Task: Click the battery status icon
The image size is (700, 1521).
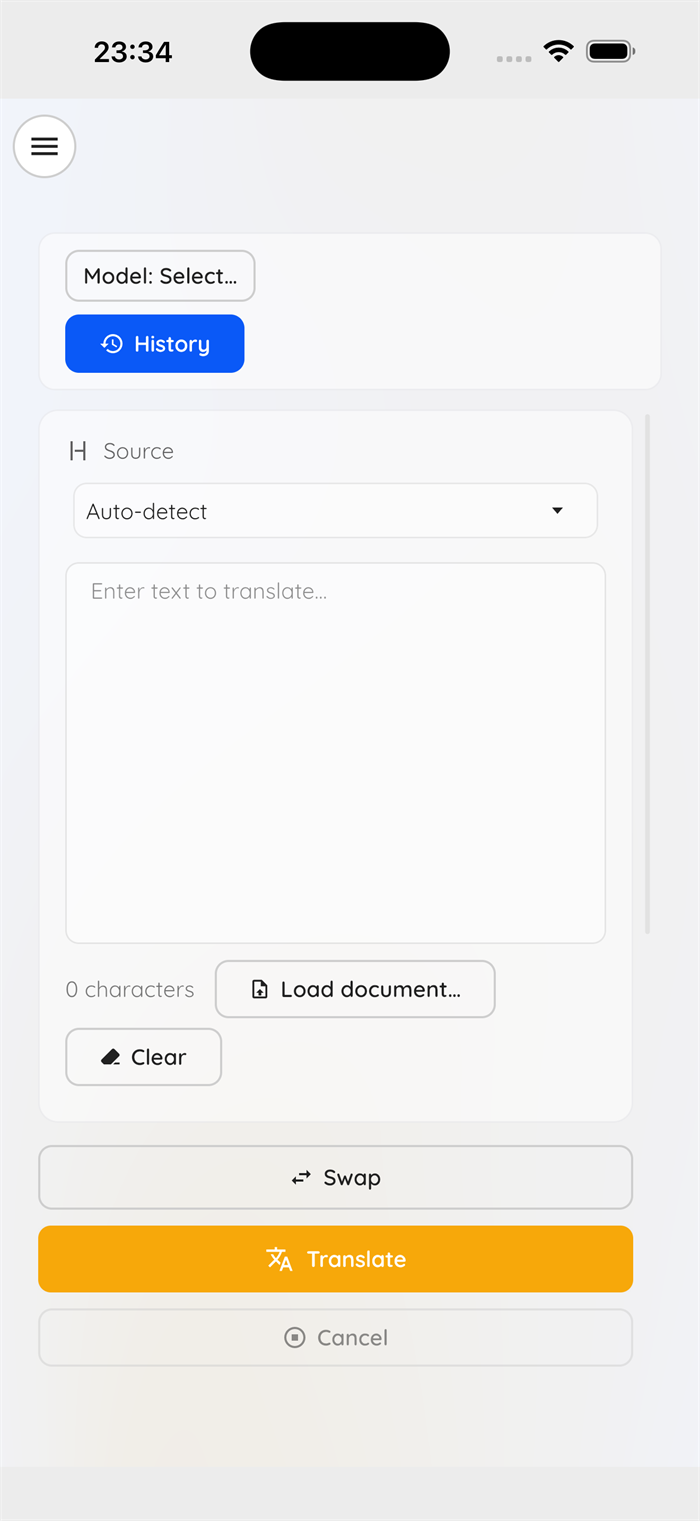Action: pos(610,51)
